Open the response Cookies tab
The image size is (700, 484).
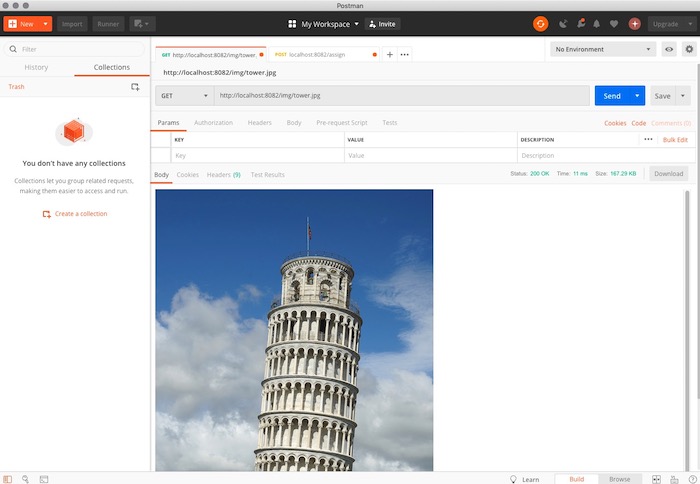coord(188,175)
